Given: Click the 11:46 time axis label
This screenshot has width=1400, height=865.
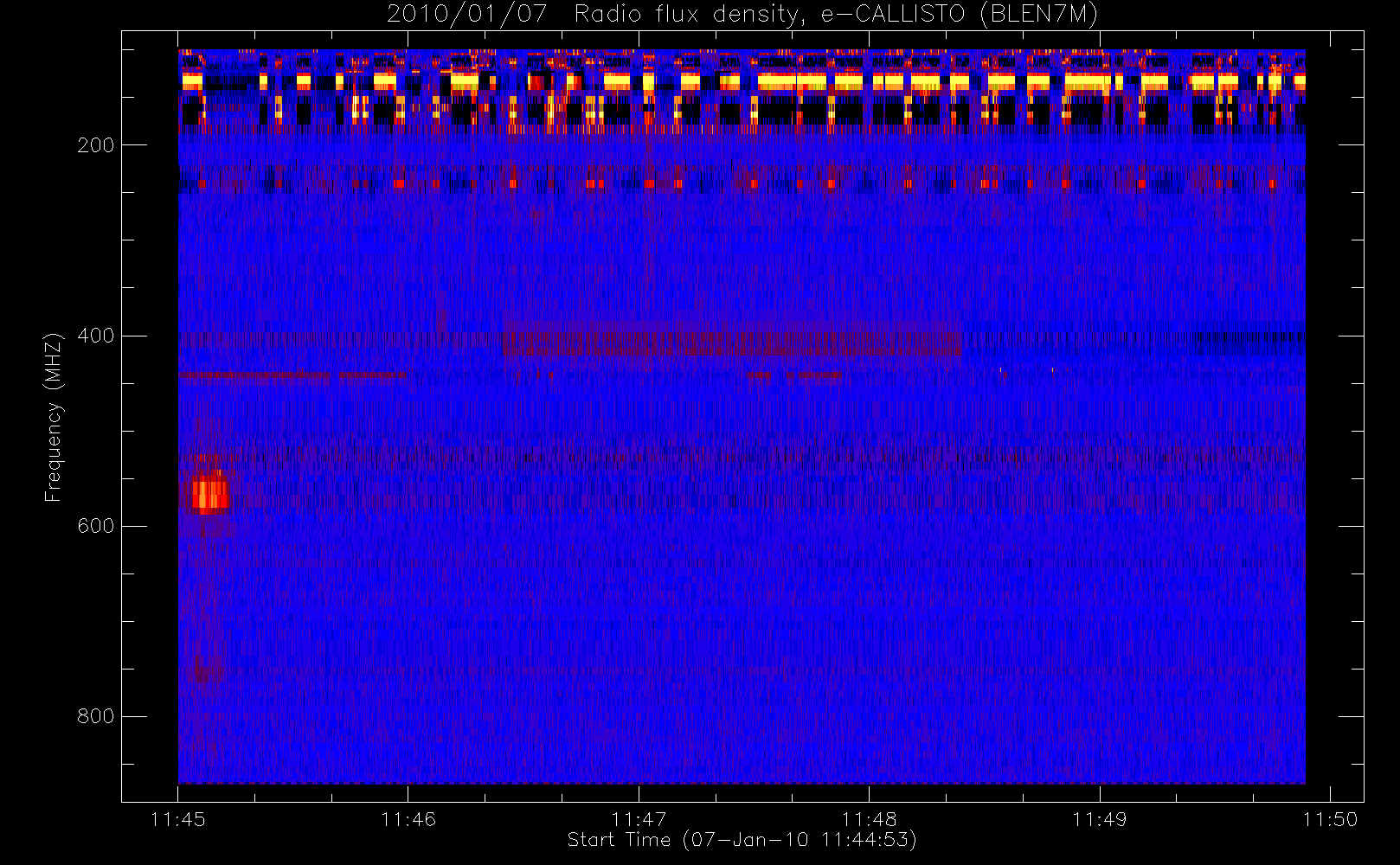Looking at the screenshot, I should (x=408, y=819).
